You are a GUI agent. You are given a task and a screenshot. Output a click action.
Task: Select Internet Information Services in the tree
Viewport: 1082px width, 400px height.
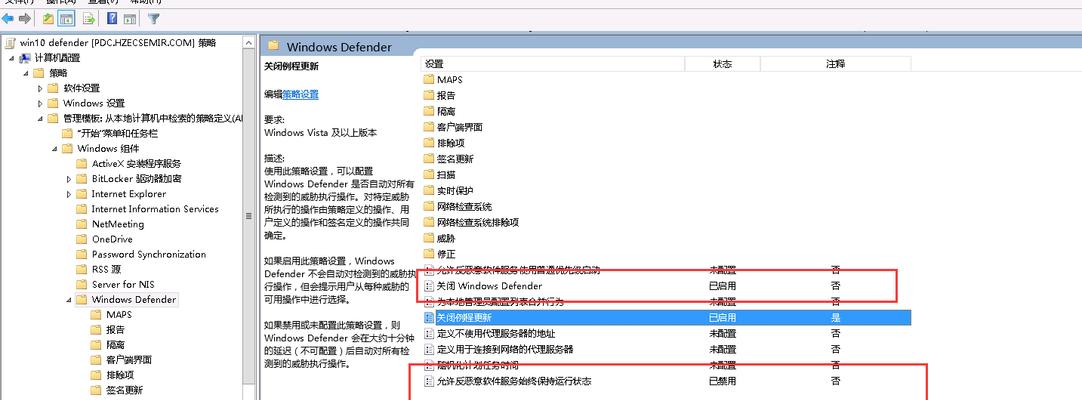[155, 209]
